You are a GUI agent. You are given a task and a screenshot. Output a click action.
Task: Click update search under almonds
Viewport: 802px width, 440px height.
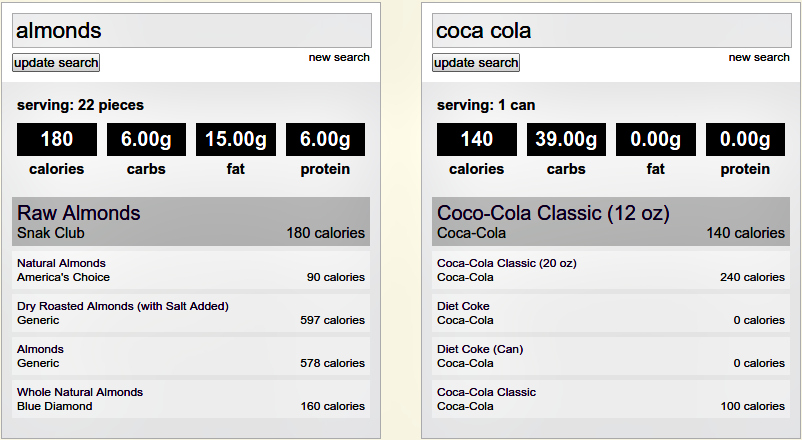tap(56, 62)
